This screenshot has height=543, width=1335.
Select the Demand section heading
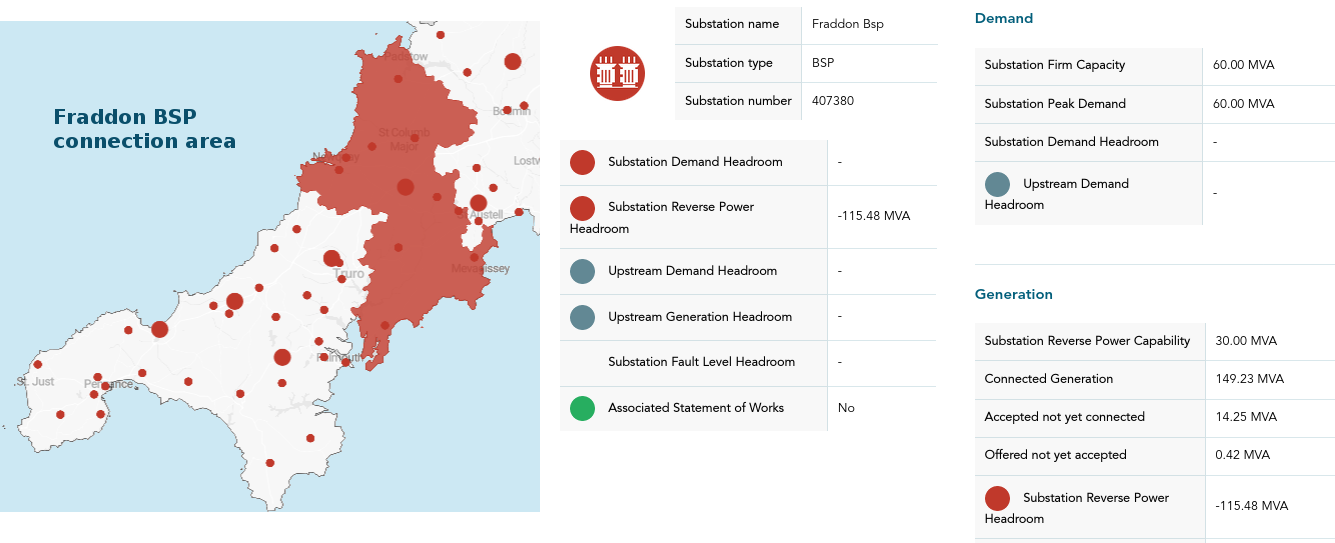(1004, 18)
